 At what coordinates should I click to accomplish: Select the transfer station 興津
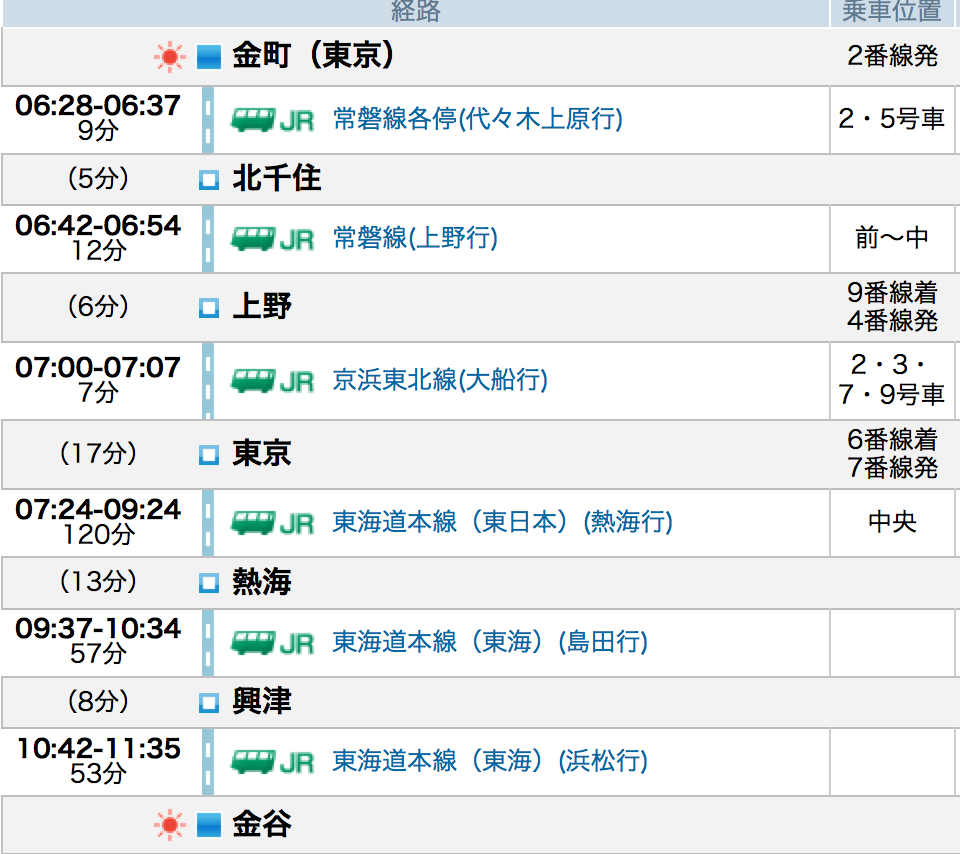coord(262,702)
